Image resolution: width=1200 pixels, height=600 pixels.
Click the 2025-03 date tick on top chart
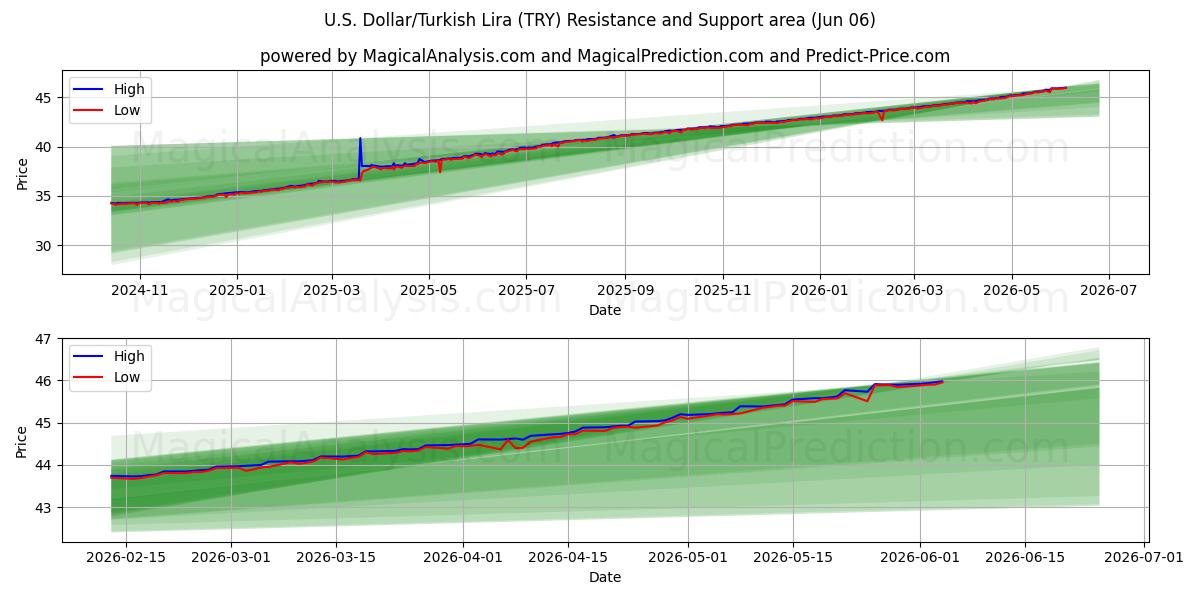coord(332,289)
